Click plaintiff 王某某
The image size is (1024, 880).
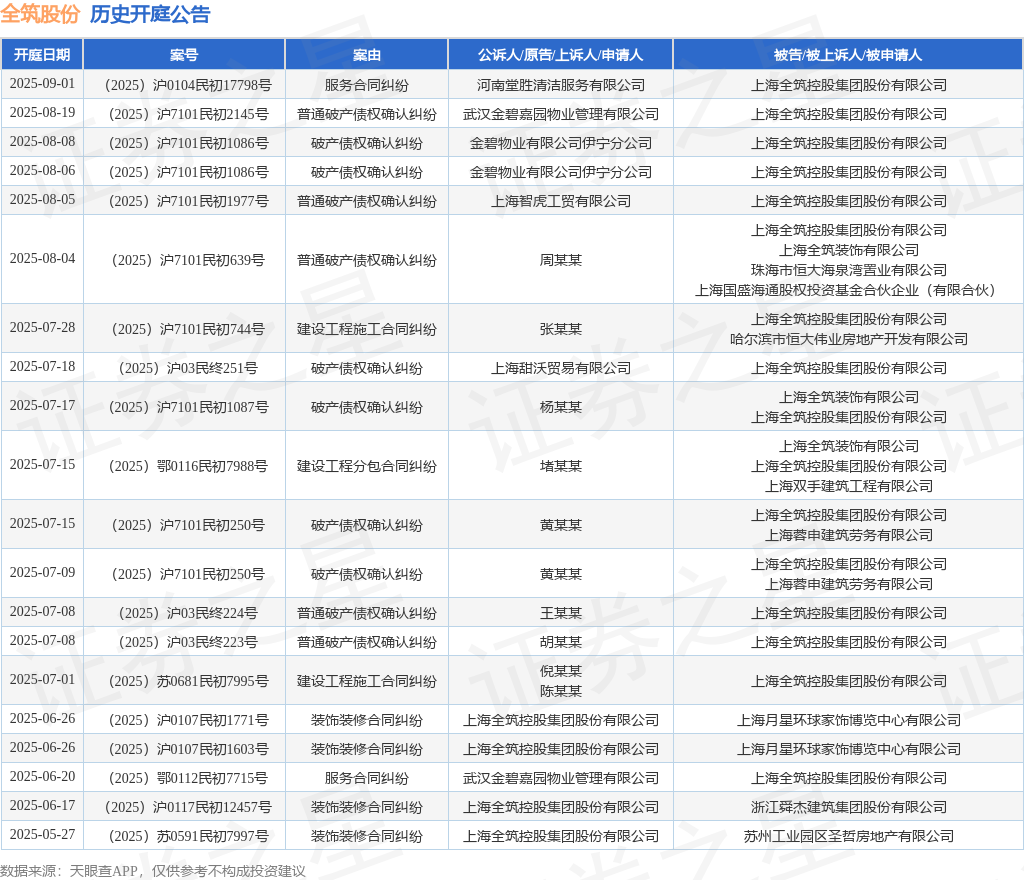pos(560,614)
